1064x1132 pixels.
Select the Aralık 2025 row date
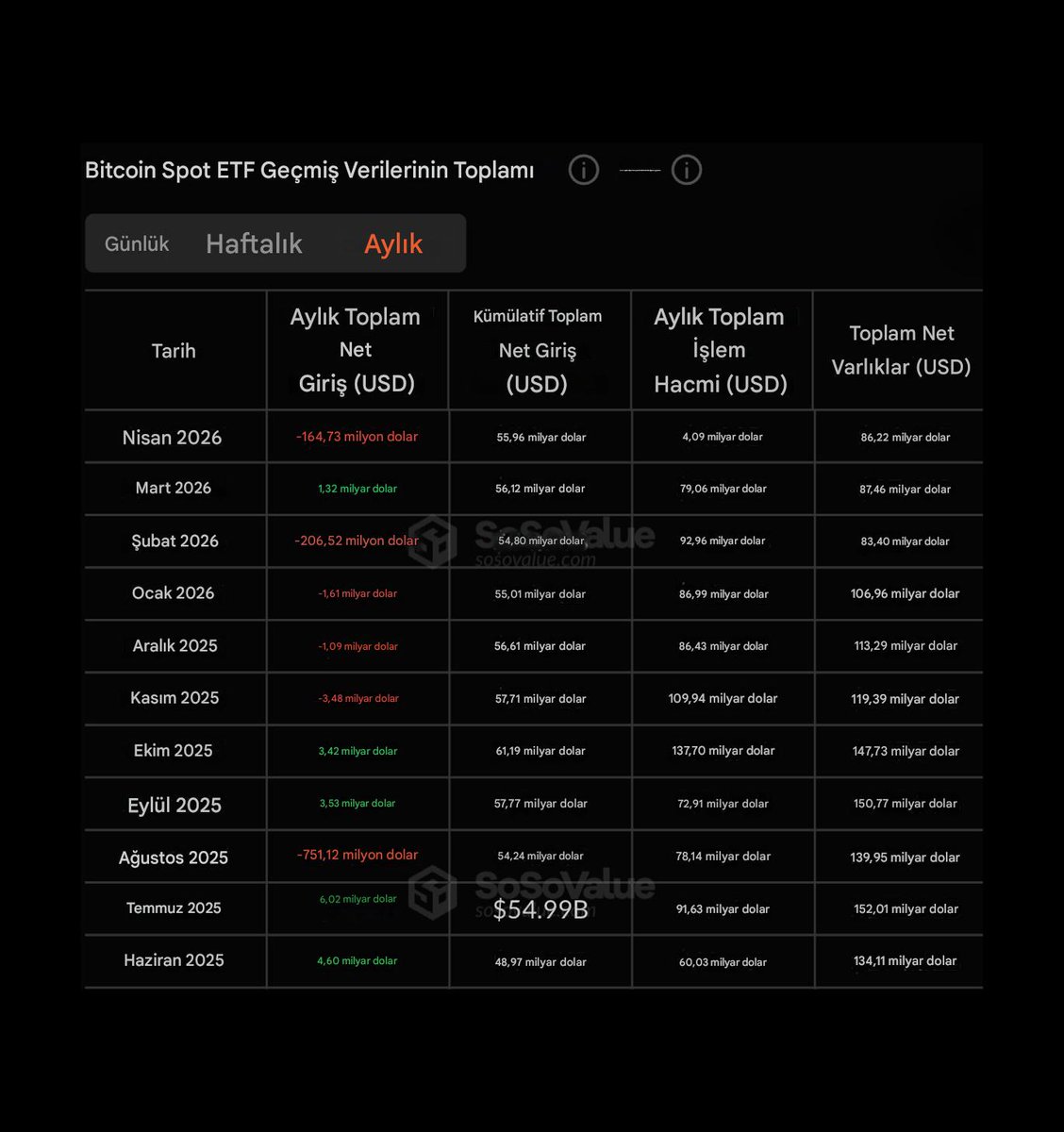click(175, 645)
